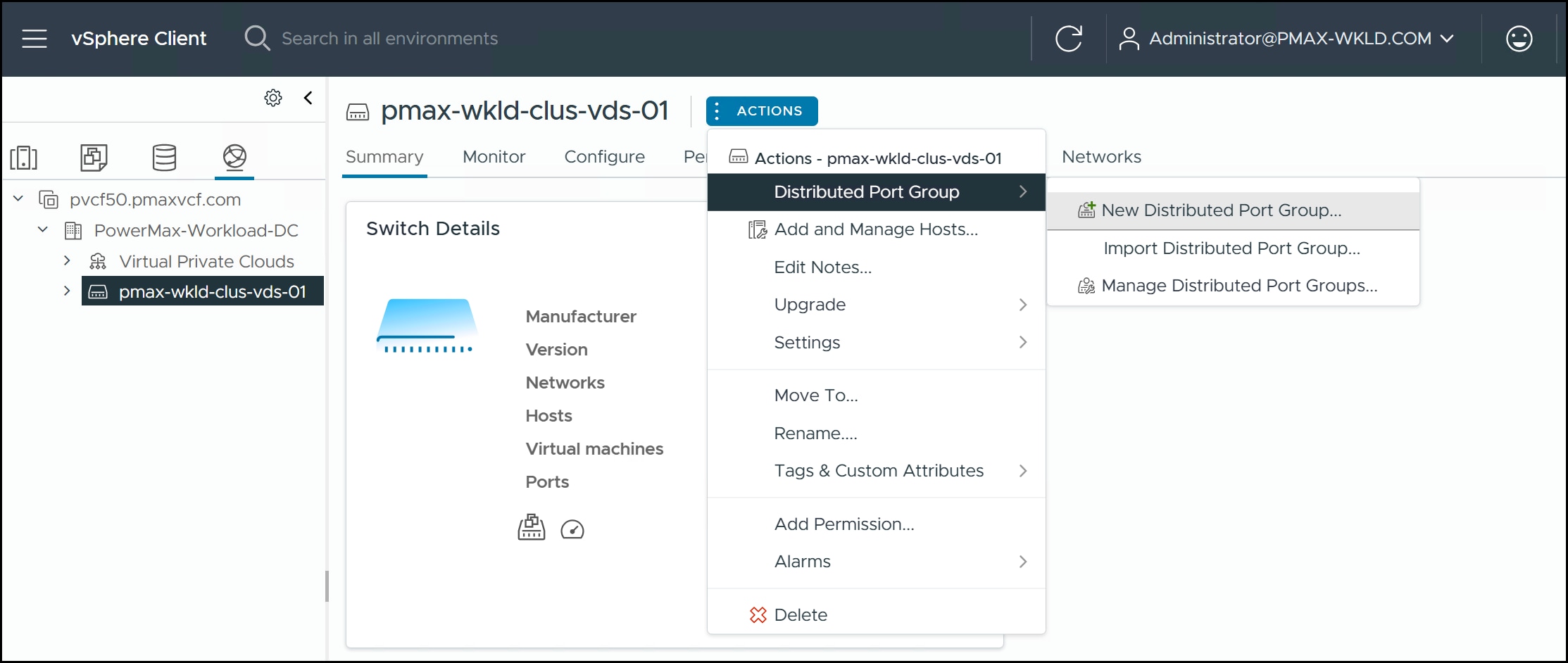Click the Manage Distributed Port Groups icon

coord(1087,285)
